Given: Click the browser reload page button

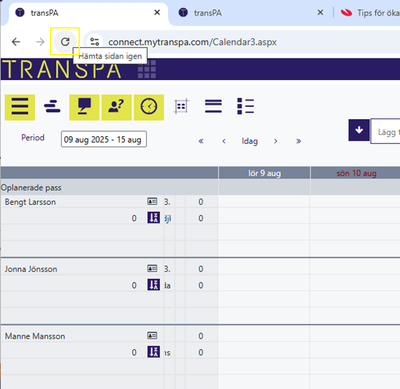Looking at the screenshot, I should [x=65, y=42].
